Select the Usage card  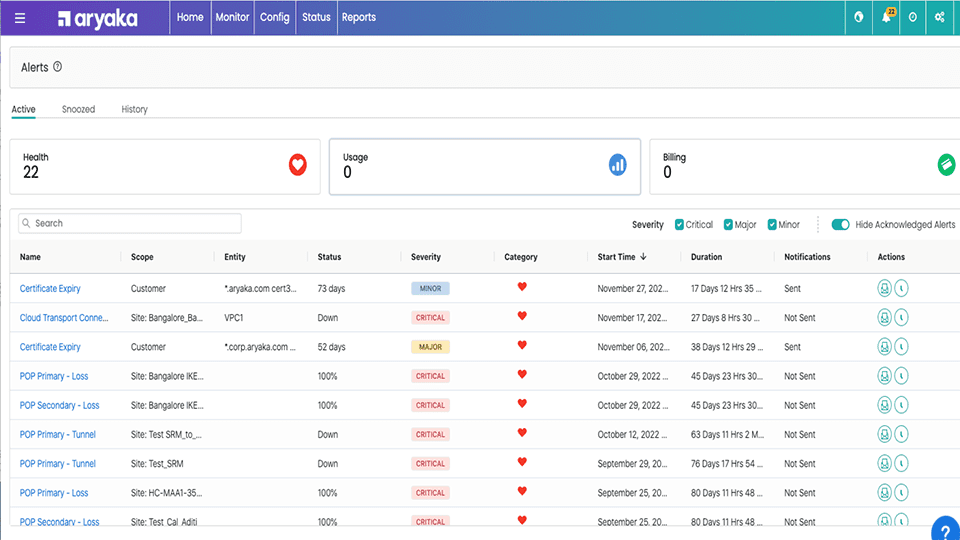coord(485,167)
